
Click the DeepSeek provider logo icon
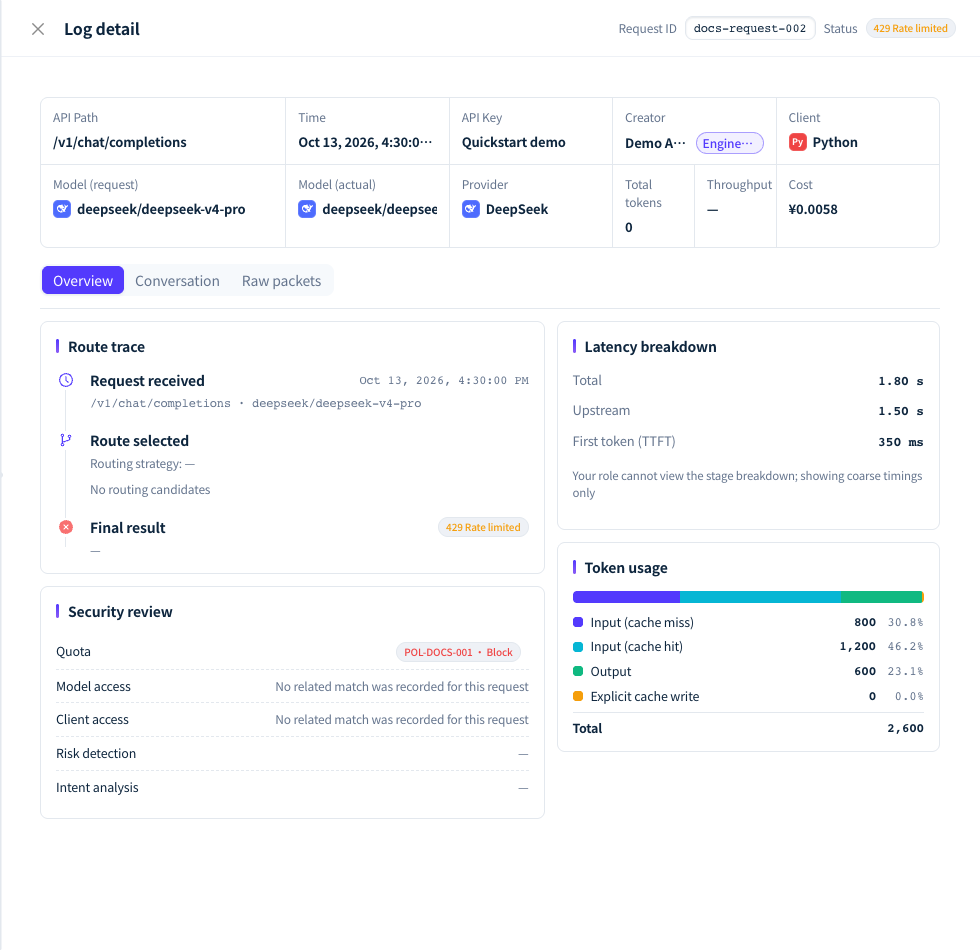tap(471, 209)
